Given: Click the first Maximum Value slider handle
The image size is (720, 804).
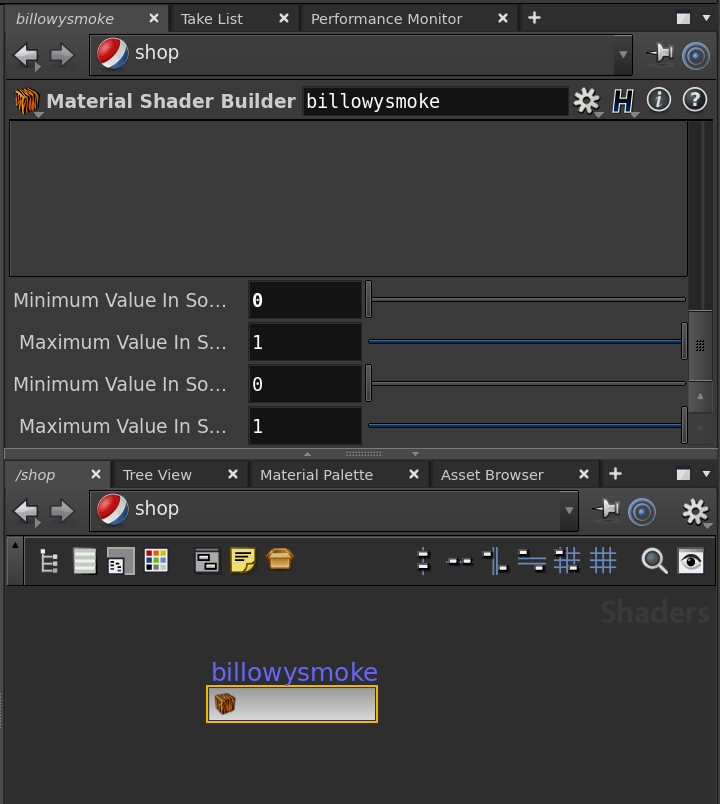Looking at the screenshot, I should 685,342.
